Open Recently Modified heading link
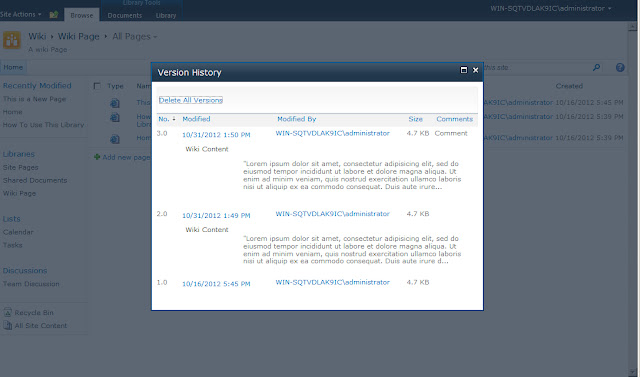 [37, 85]
